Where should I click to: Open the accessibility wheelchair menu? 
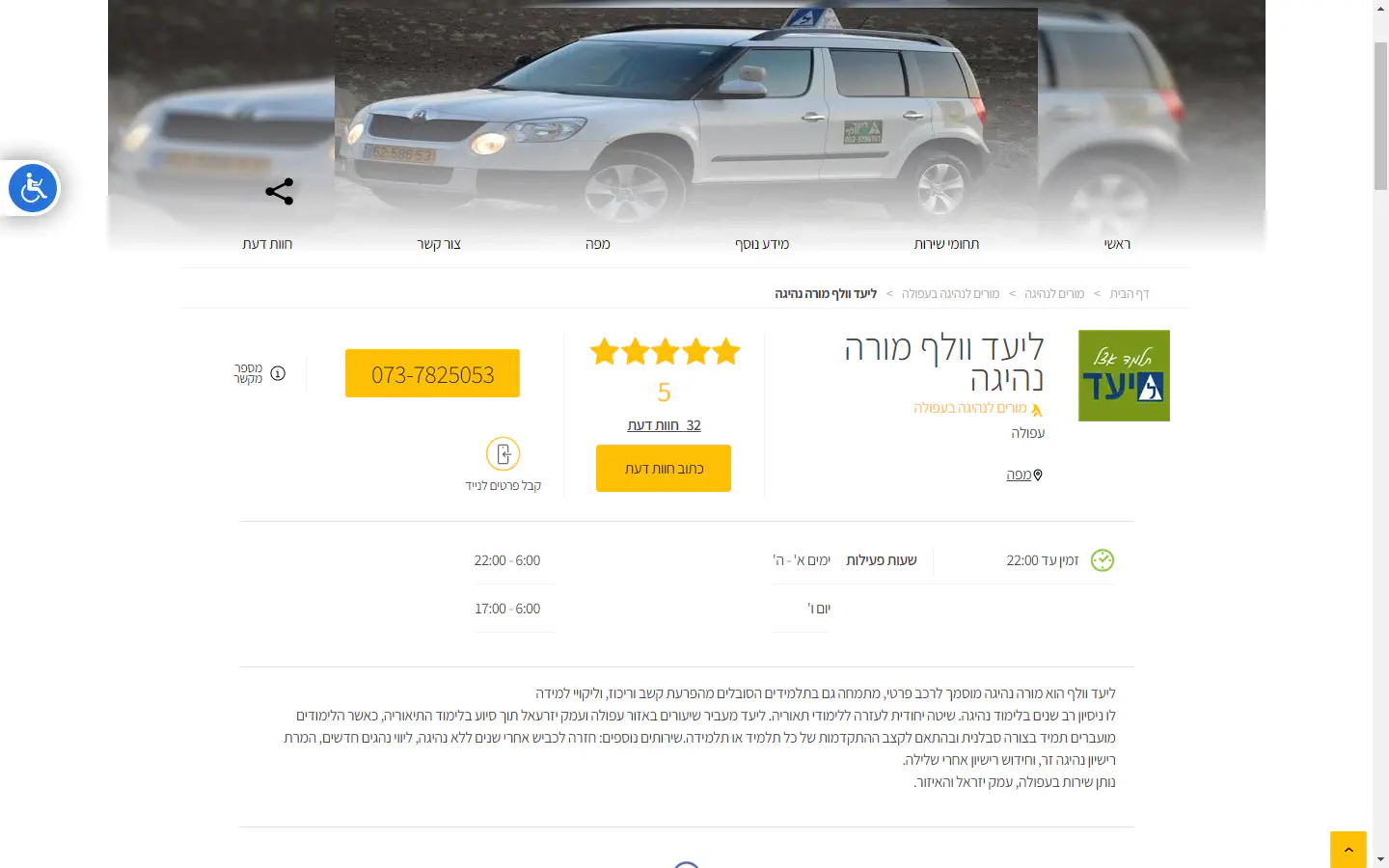pos(34,188)
